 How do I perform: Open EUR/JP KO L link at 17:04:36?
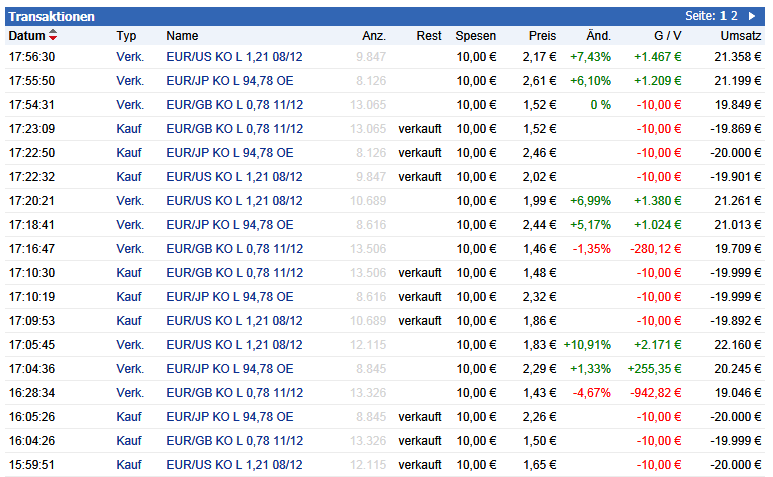pyautogui.click(x=230, y=369)
